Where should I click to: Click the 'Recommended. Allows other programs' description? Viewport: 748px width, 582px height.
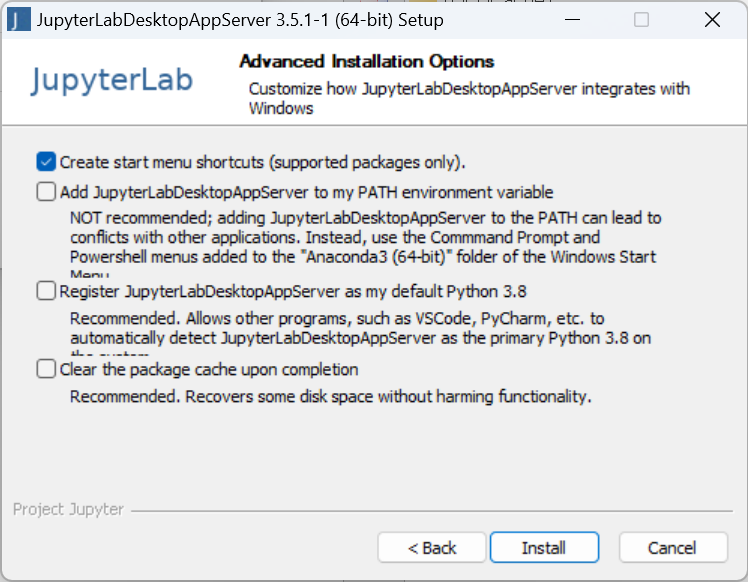[361, 335]
